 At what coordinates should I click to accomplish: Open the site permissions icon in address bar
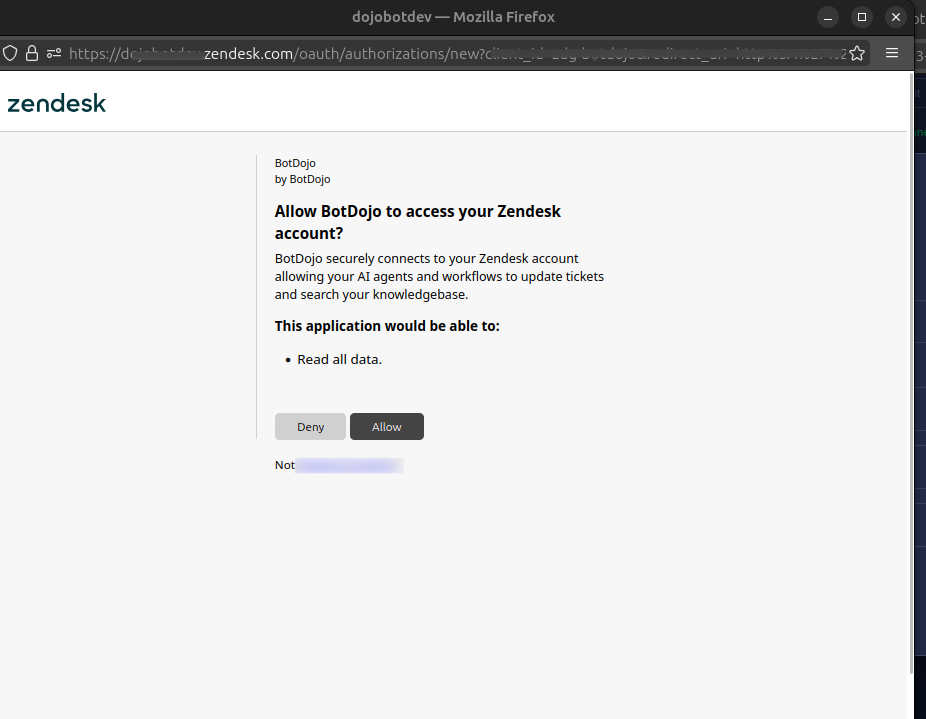click(54, 54)
